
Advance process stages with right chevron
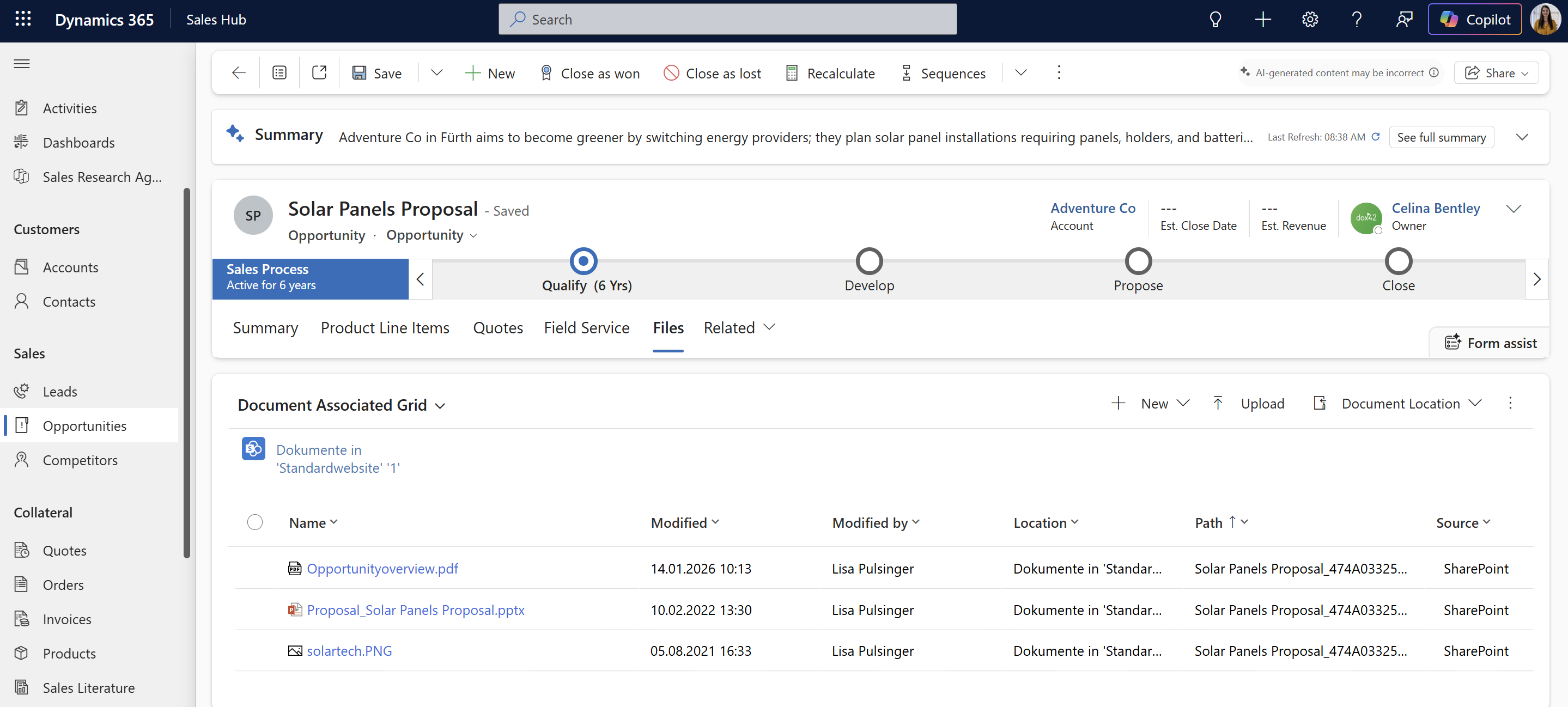coord(1536,279)
